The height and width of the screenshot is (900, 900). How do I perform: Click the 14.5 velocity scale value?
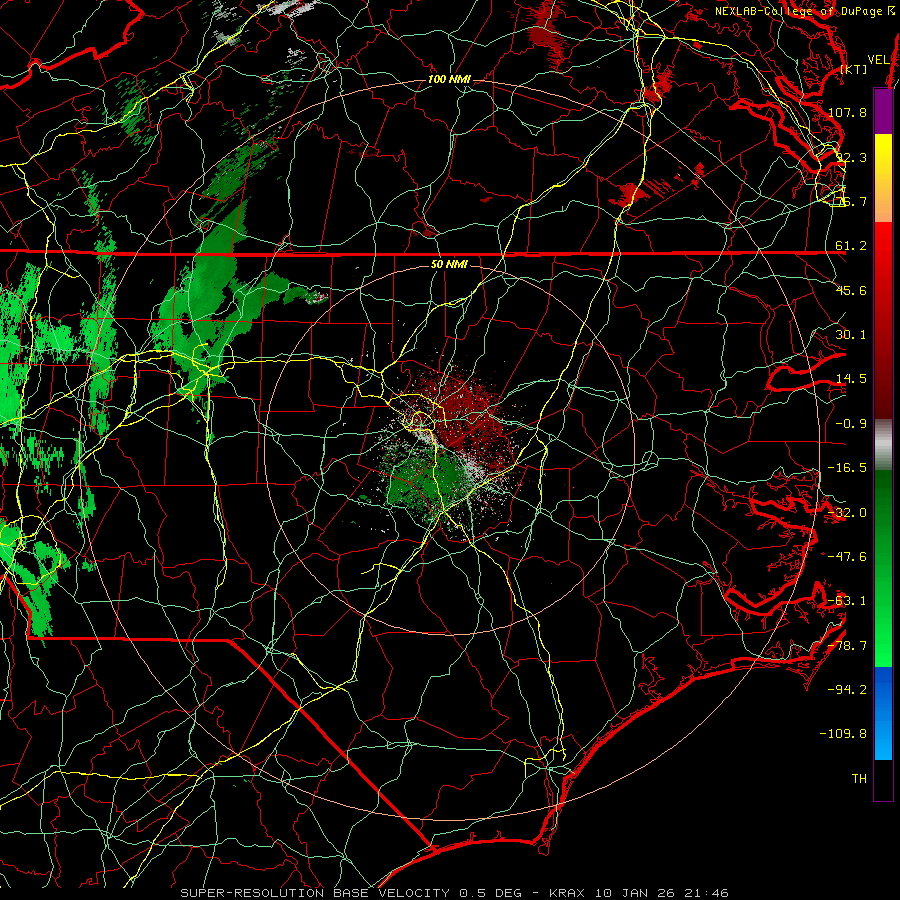(x=851, y=379)
